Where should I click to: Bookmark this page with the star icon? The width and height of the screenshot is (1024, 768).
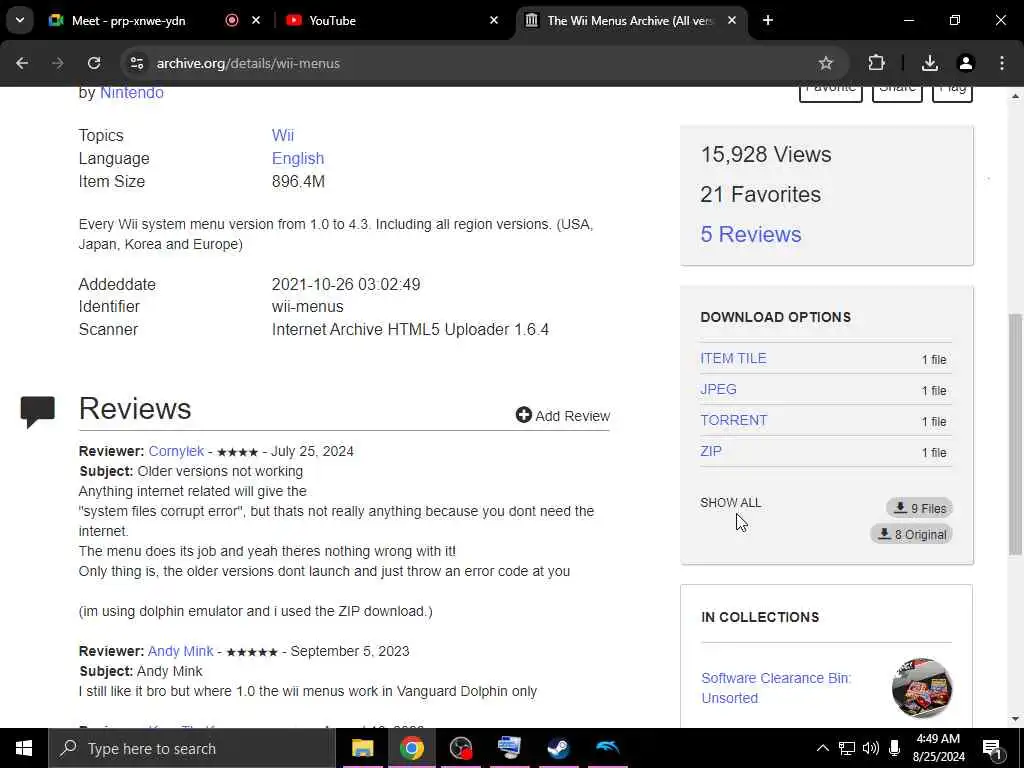coord(825,63)
